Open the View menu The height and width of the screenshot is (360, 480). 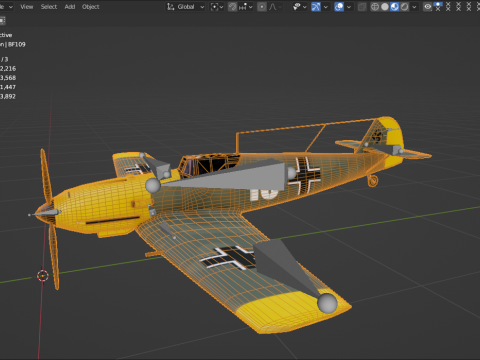pos(27,7)
